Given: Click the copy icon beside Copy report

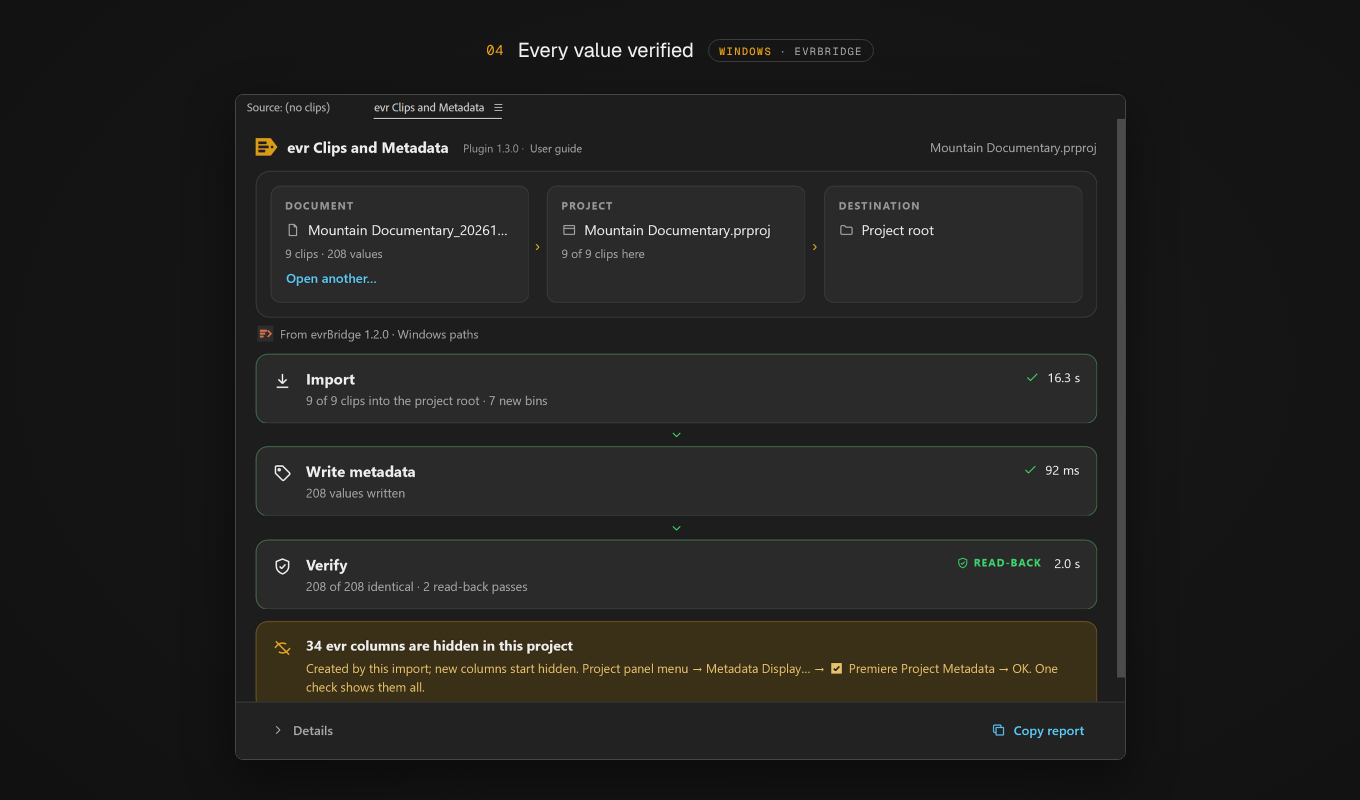Looking at the screenshot, I should coord(998,730).
